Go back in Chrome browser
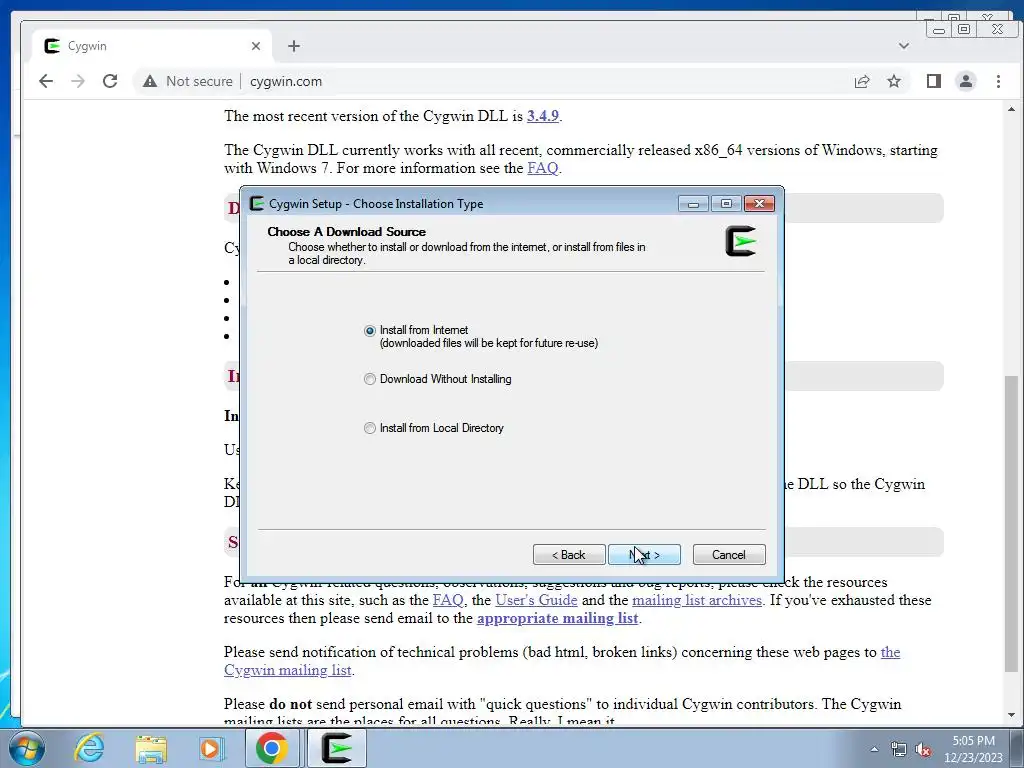Image resolution: width=1024 pixels, height=768 pixels. 46,81
